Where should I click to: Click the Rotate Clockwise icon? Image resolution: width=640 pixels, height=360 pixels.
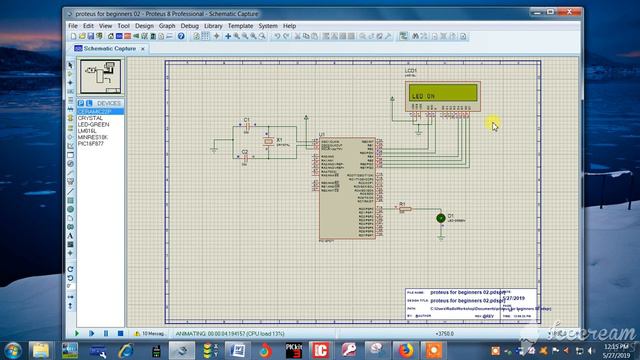tap(70, 269)
